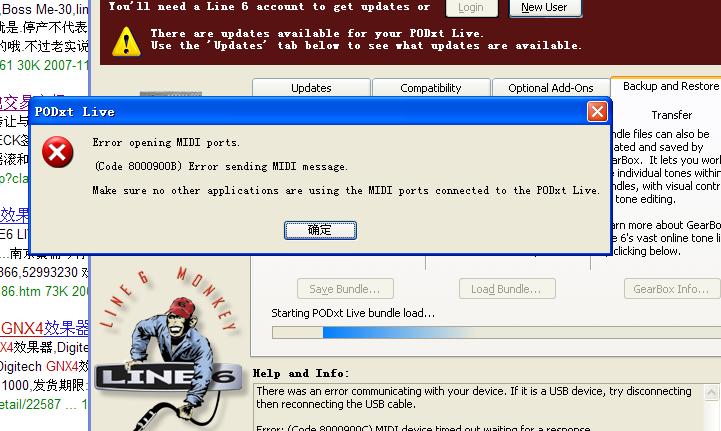This screenshot has height=431, width=721.
Task: Click '(Code 8000900B) Error sending MIDI message.' text
Action: [x=221, y=167]
